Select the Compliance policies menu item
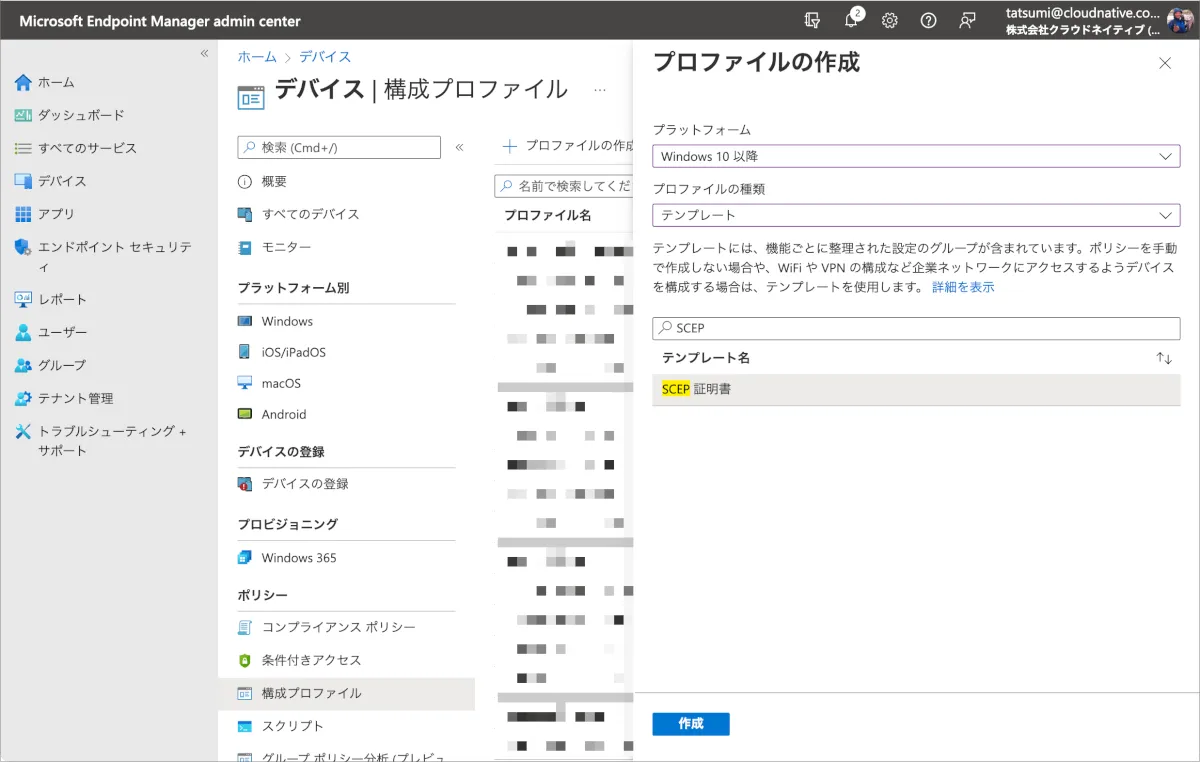The height and width of the screenshot is (762, 1200). click(338, 627)
